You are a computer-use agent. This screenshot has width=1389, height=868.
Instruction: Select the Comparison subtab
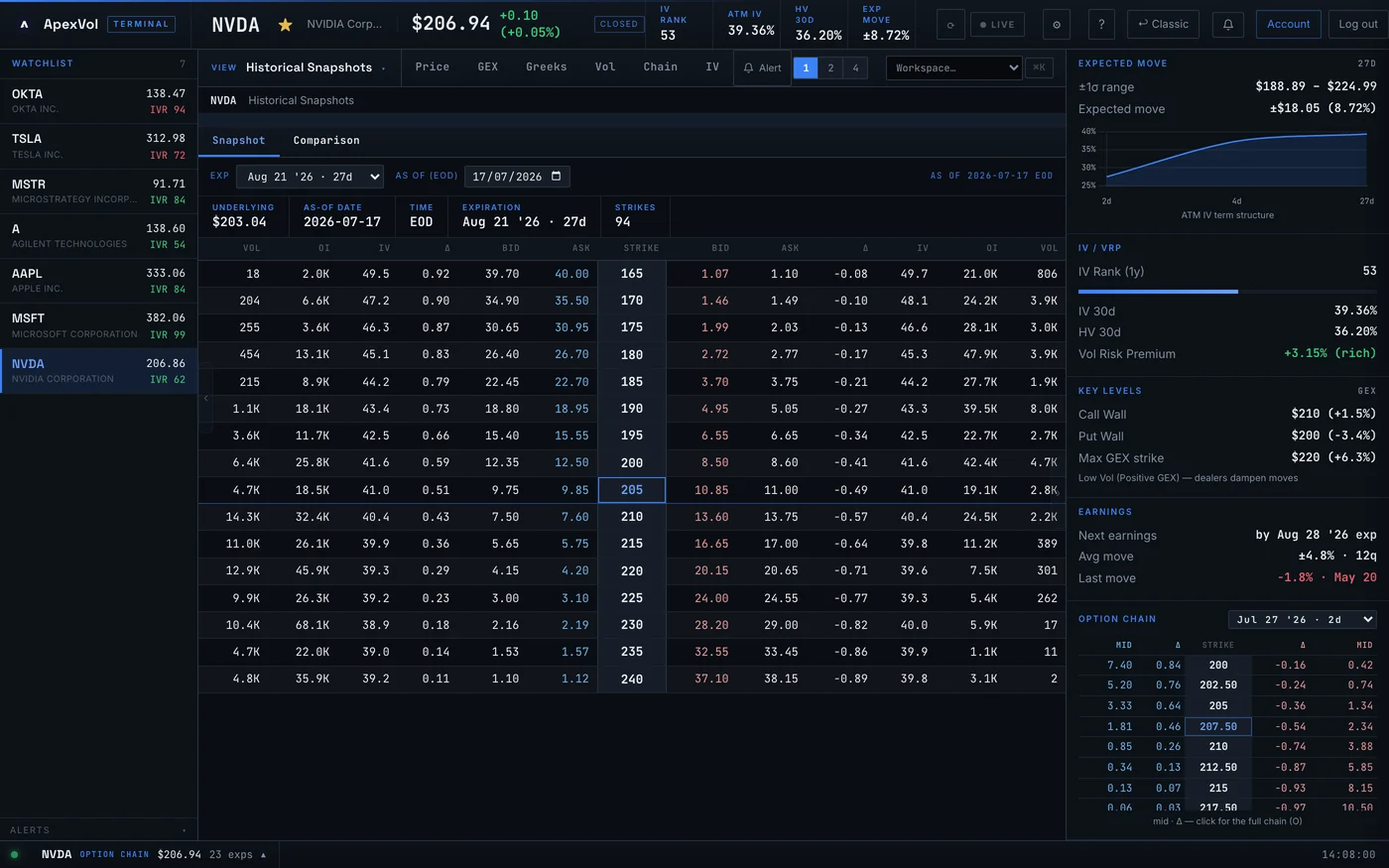(326, 141)
